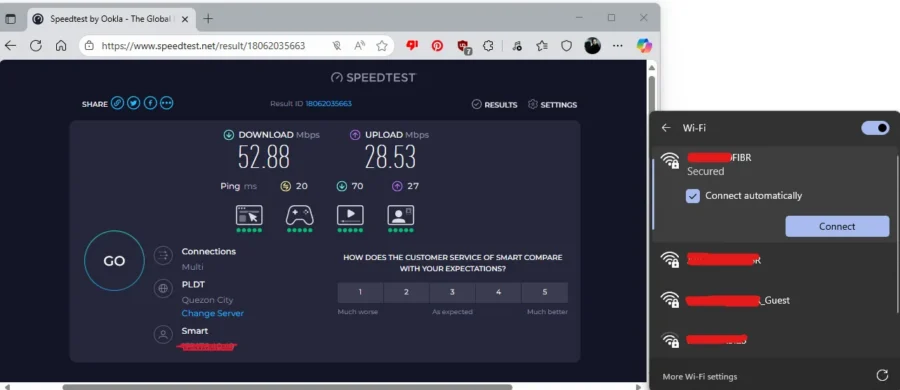Viewport: 900px width, 390px height.
Task: Go to the browser home page
Action: tap(61, 46)
